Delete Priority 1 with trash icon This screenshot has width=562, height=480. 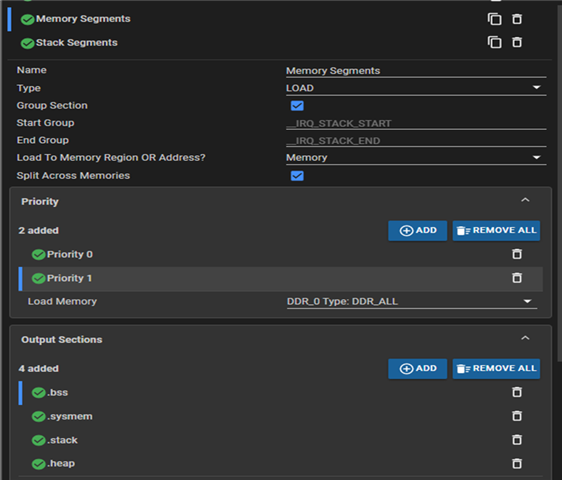point(516,278)
